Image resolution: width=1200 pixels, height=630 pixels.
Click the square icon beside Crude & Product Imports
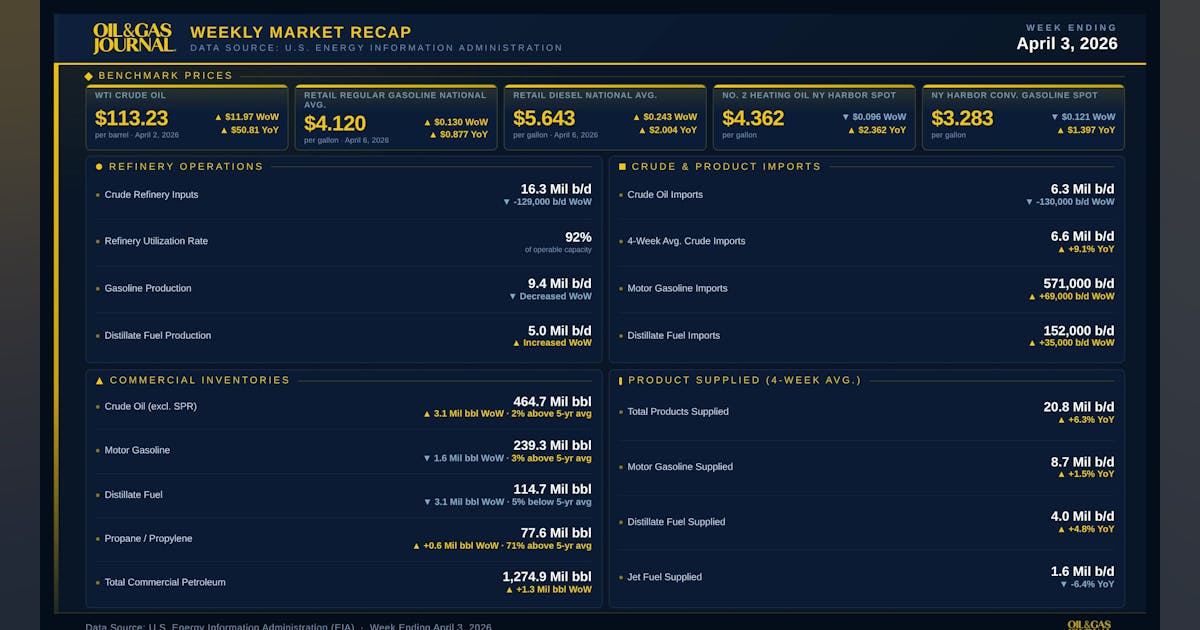(x=622, y=167)
